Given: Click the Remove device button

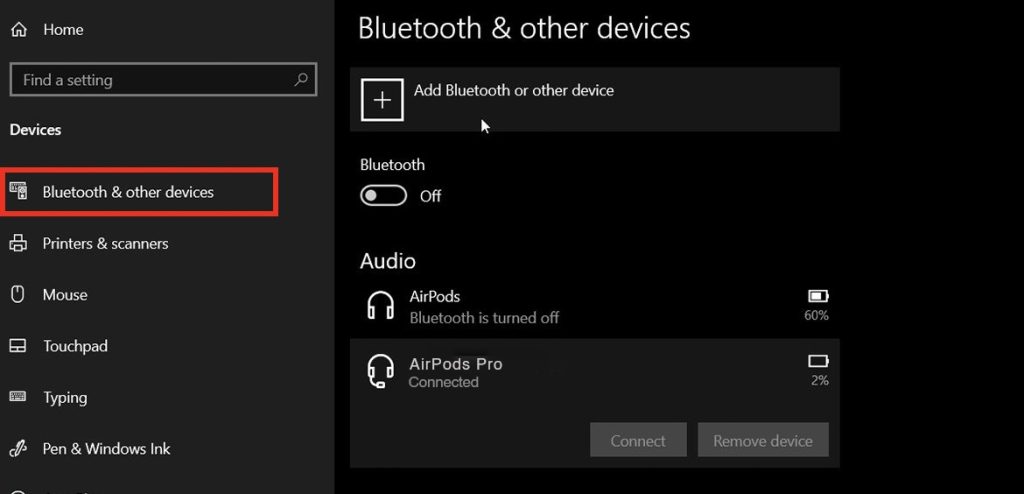Looking at the screenshot, I should point(763,440).
